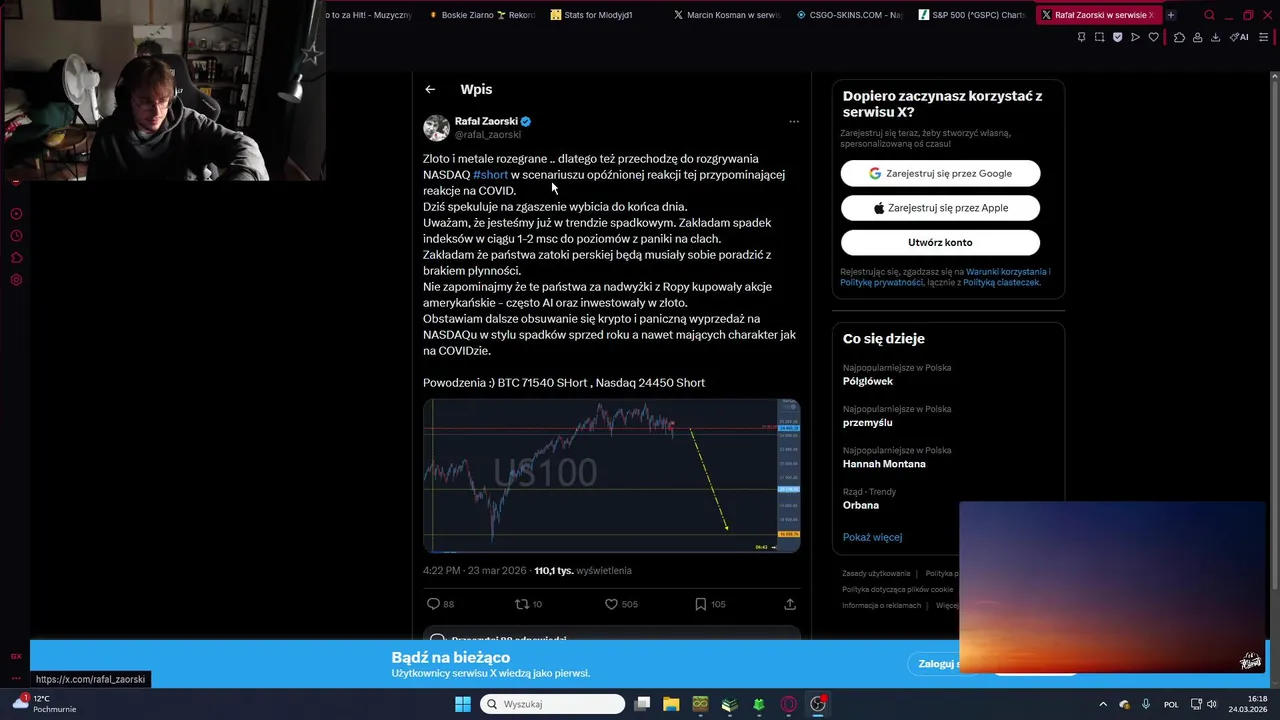Switch to the 'to za Hit! - Muzyczny' tab
Image resolution: width=1280 pixels, height=720 pixels.
tap(370, 15)
